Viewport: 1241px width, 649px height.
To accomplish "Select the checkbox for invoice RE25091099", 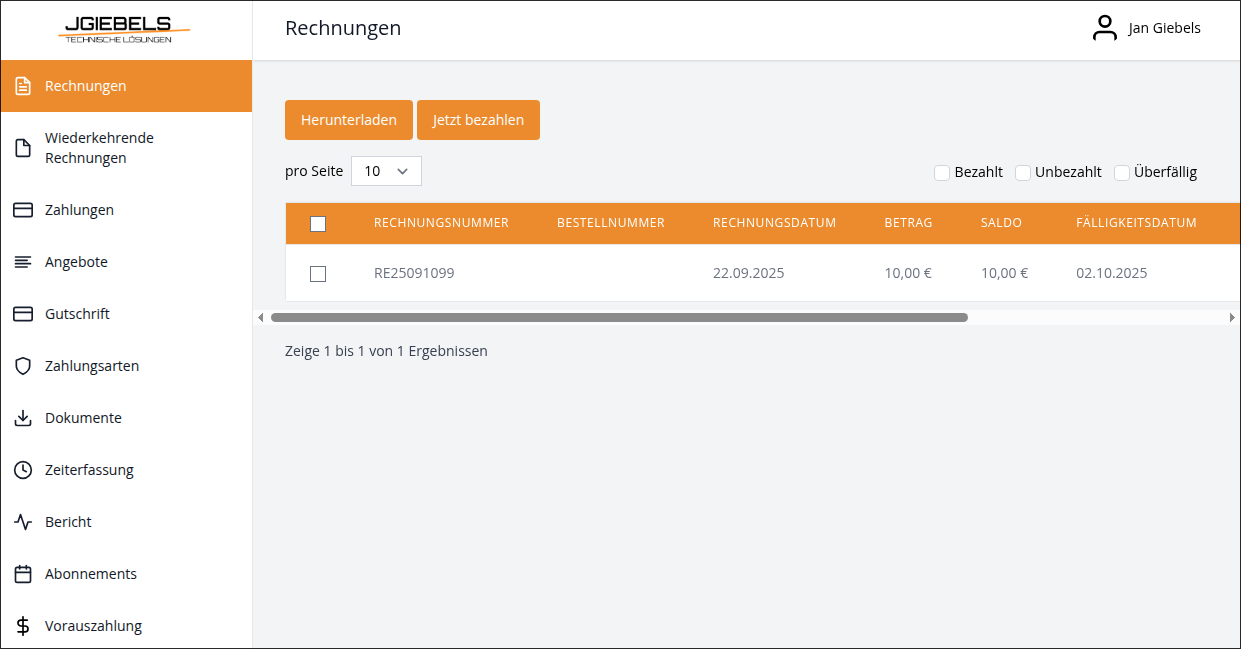I will click(x=319, y=273).
